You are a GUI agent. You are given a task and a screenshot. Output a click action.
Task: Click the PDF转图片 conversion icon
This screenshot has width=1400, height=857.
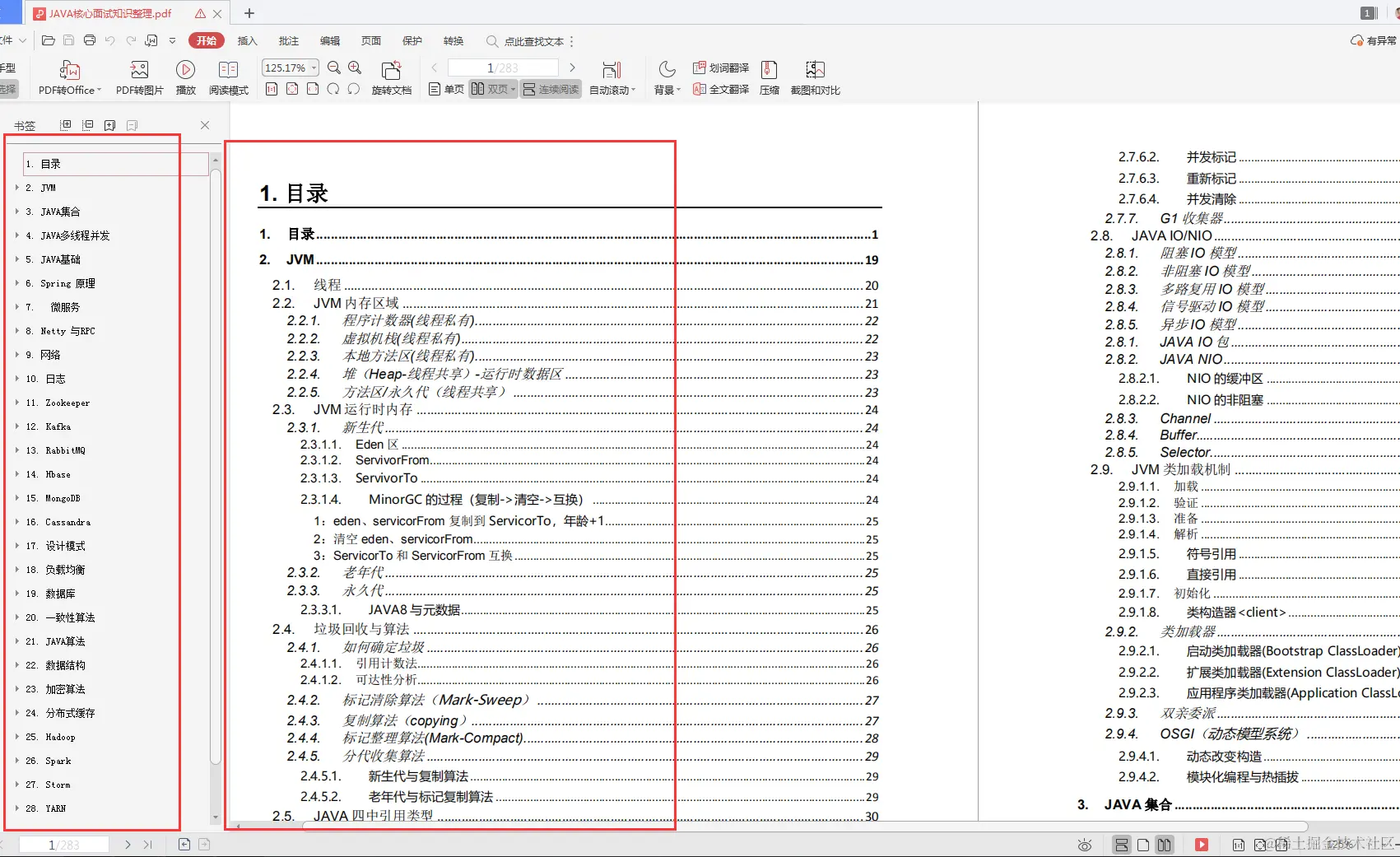point(137,77)
